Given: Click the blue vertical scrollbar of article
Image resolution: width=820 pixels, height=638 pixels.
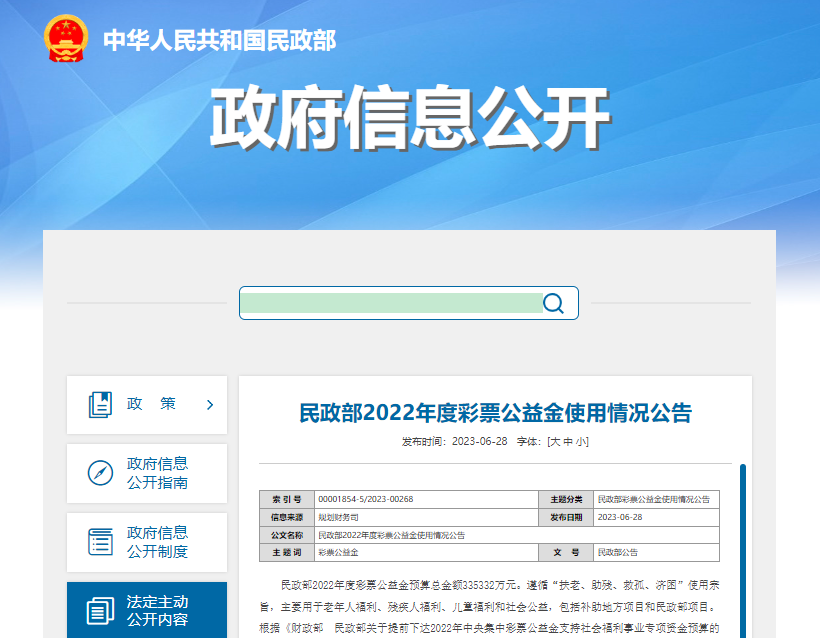Looking at the screenshot, I should (x=743, y=551).
